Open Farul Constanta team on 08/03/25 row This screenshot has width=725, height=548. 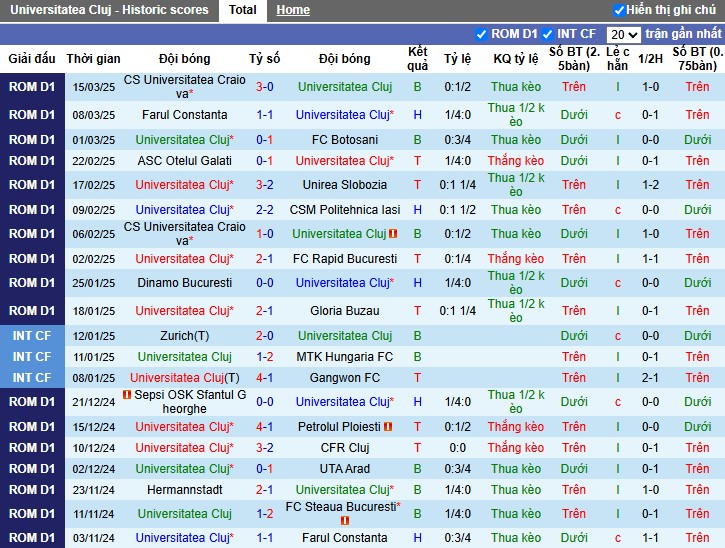click(x=184, y=115)
